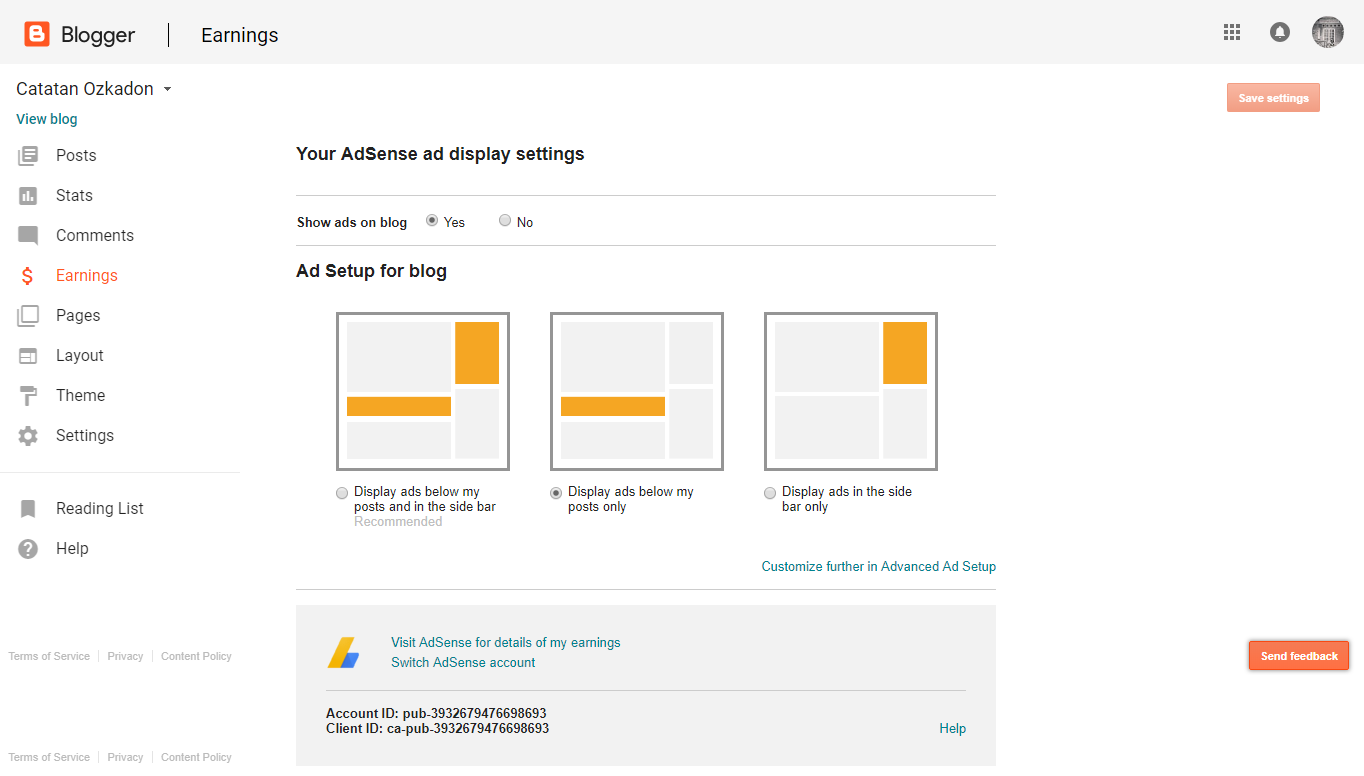This screenshot has width=1364, height=776.
Task: Open the Settings gear icon
Action: (28, 435)
